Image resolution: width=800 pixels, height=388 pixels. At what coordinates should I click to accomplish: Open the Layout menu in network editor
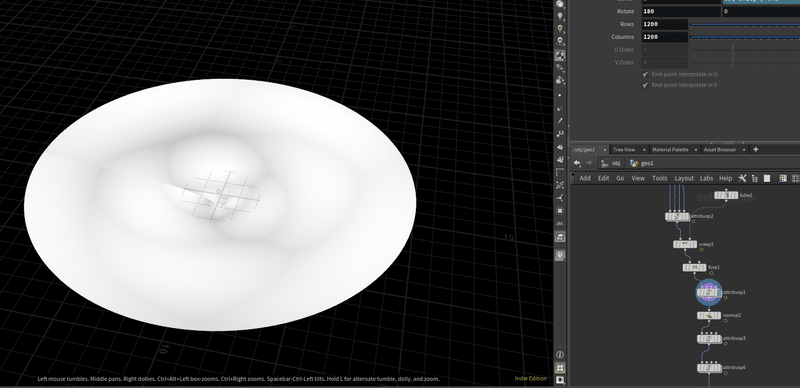click(x=684, y=178)
